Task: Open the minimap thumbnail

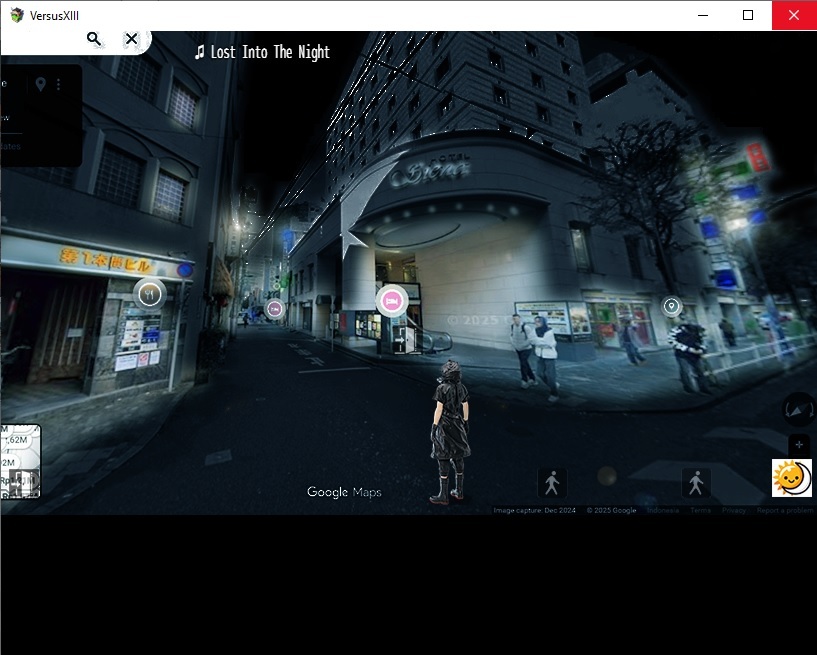Action: click(20, 461)
